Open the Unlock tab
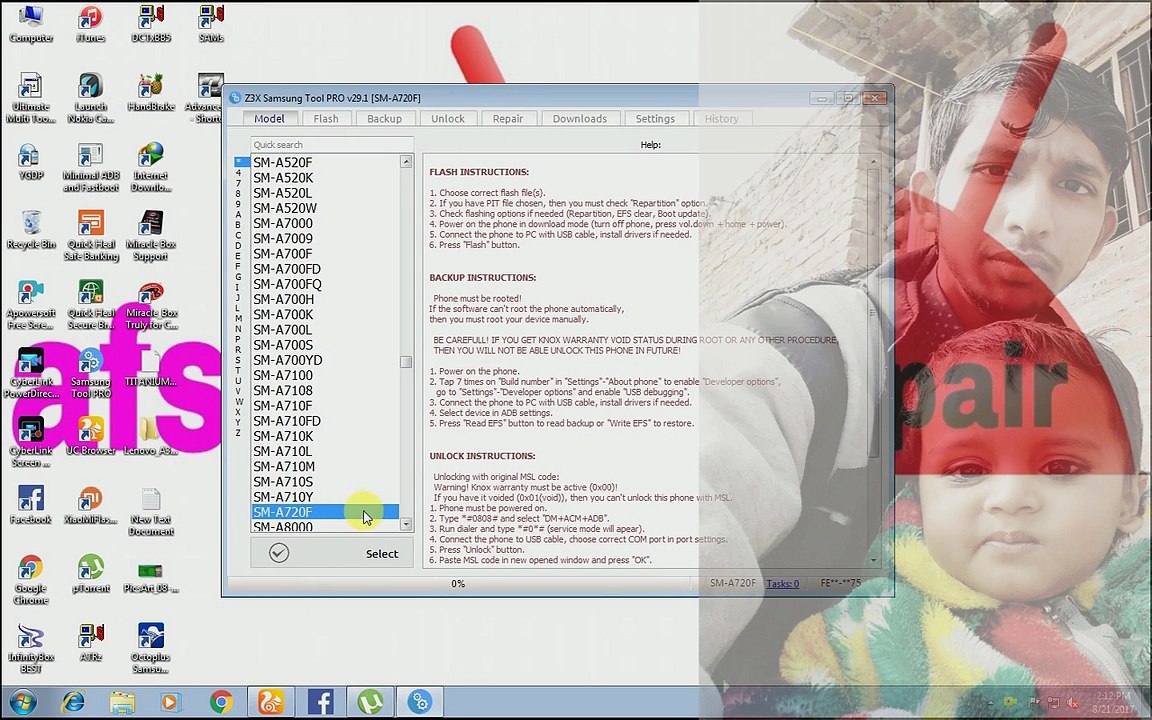 [447, 118]
